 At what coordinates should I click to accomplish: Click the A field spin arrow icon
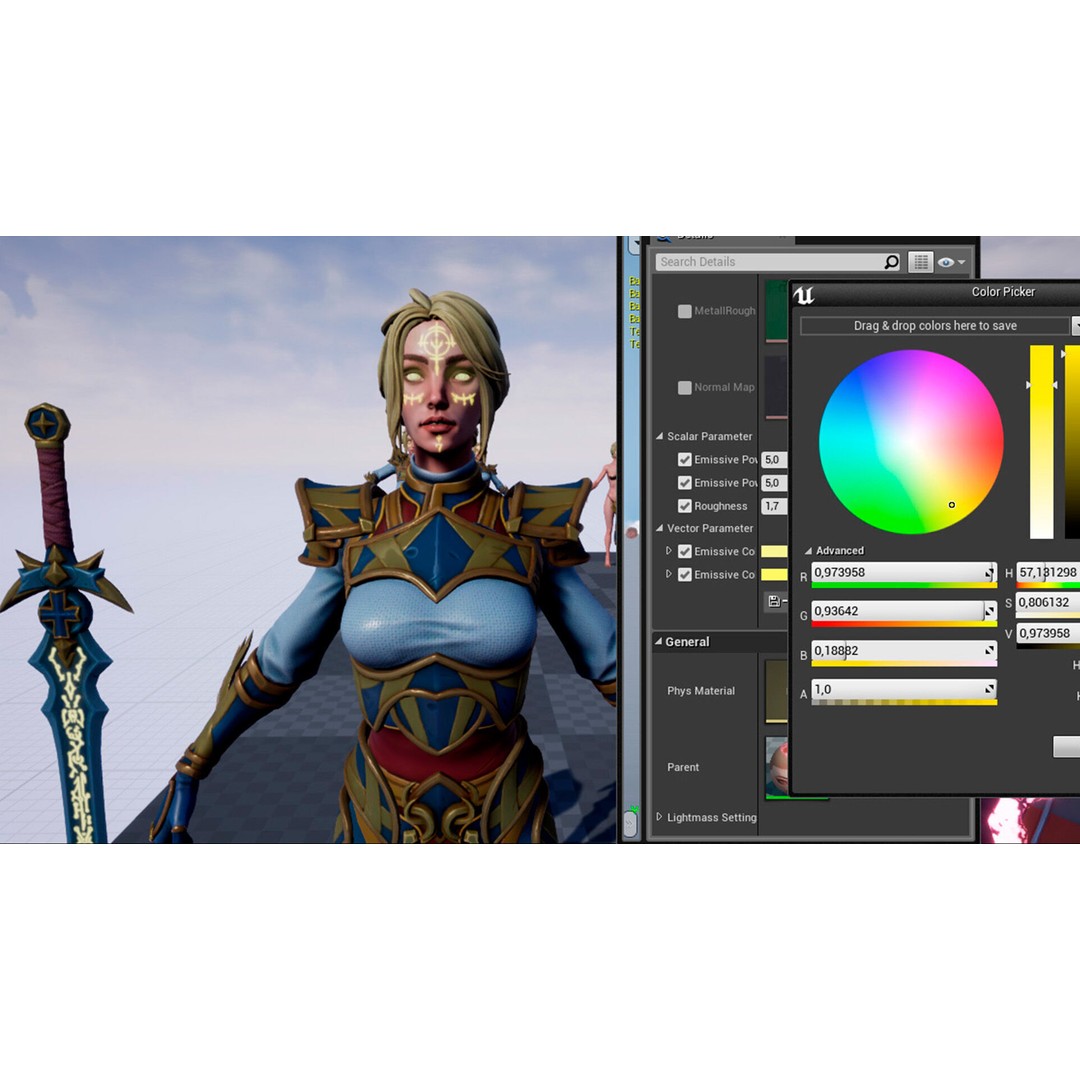point(989,689)
